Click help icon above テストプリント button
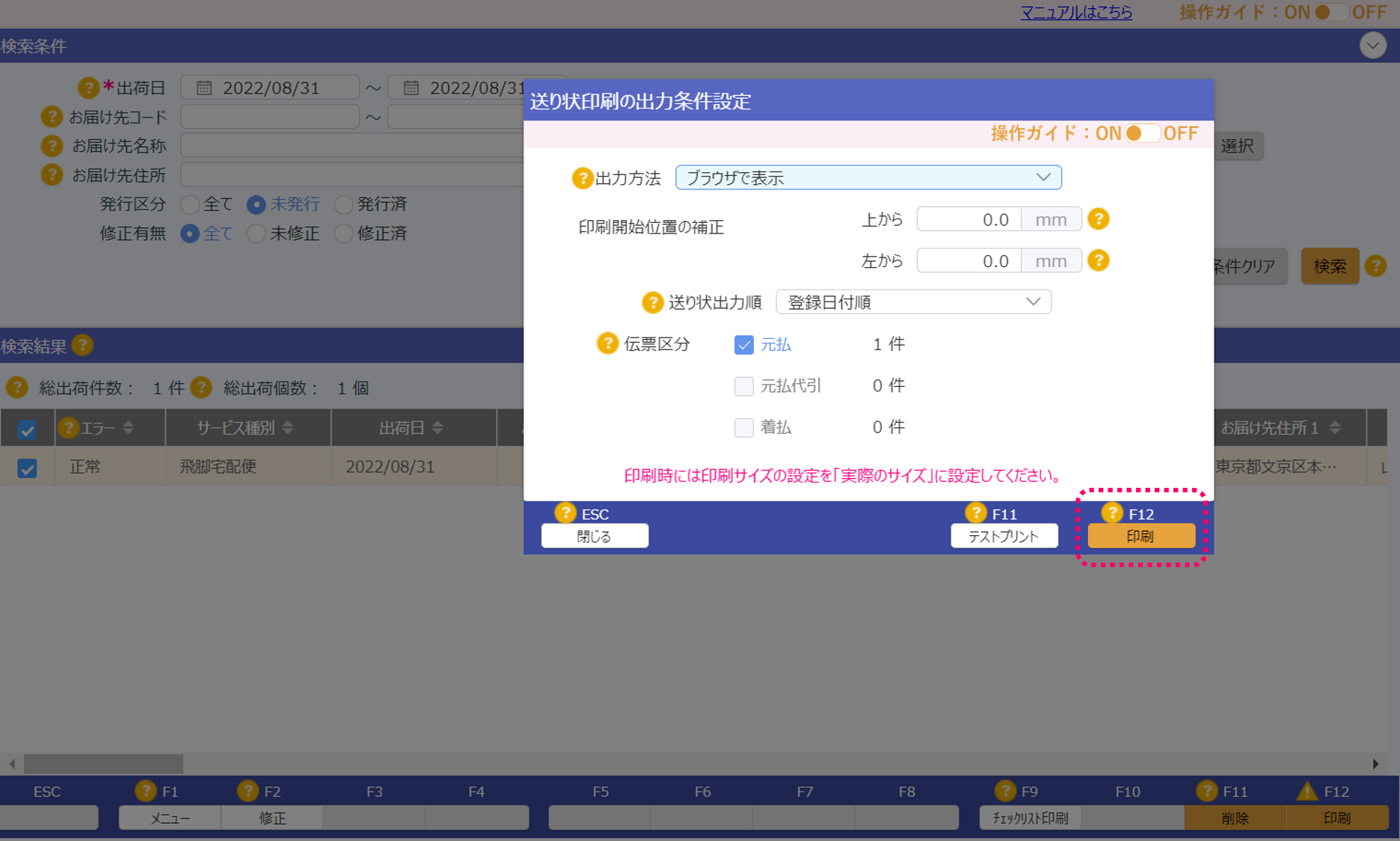1400x841 pixels. [975, 513]
